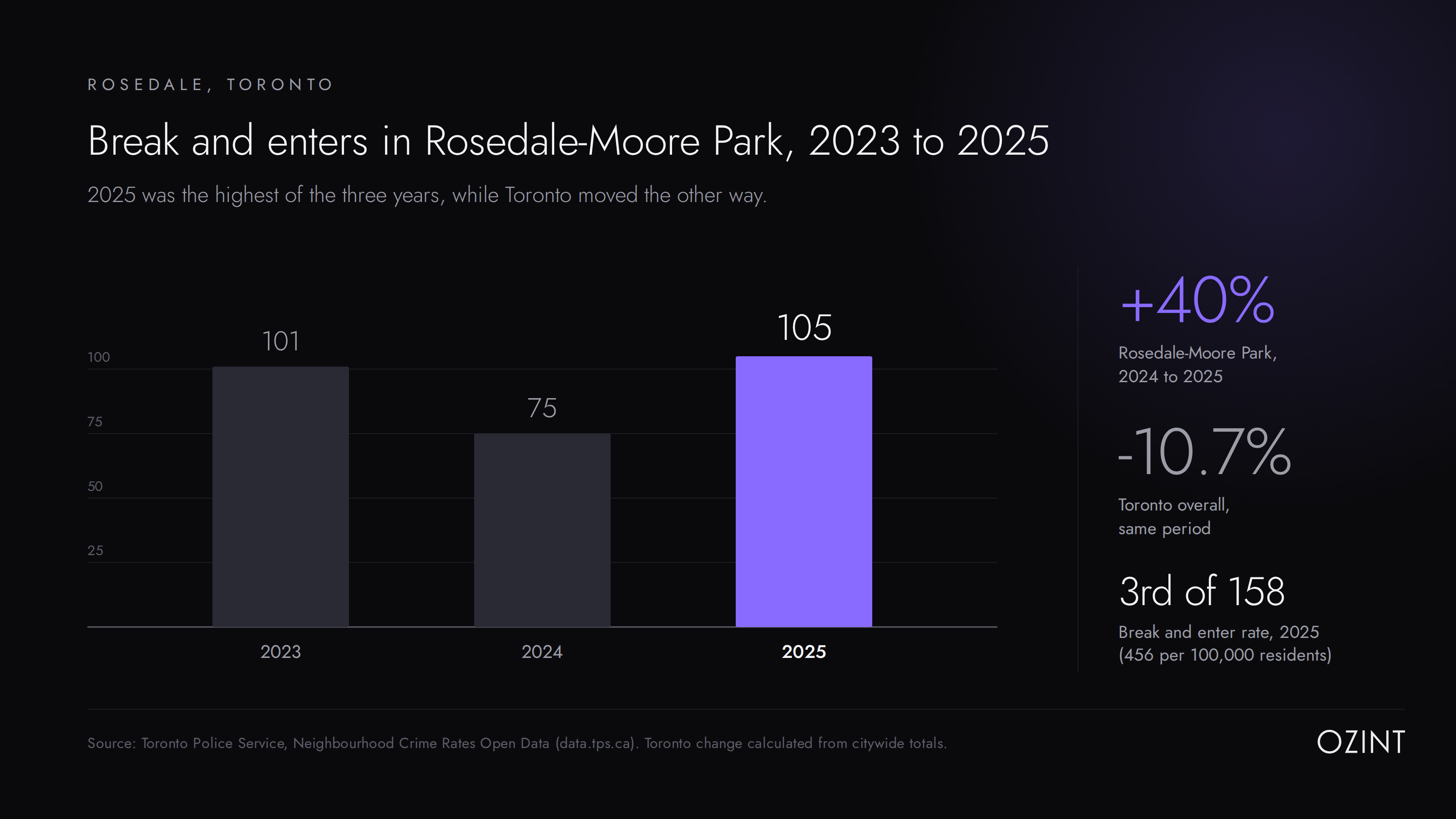Click the 'ROSEDALE, TORONTO' header label
Viewport: 1456px width, 819px height.
[x=210, y=85]
